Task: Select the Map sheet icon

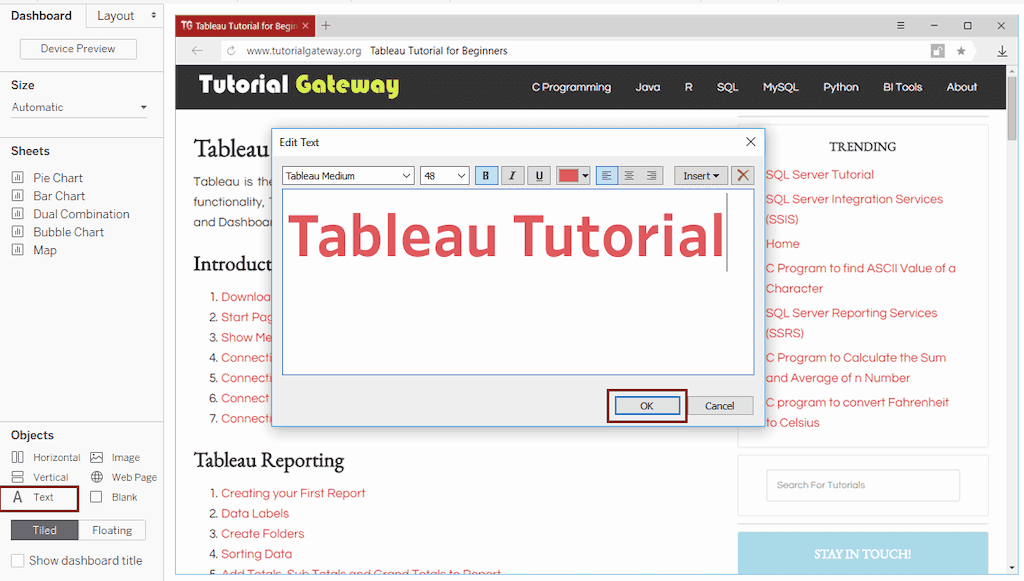Action: point(18,250)
